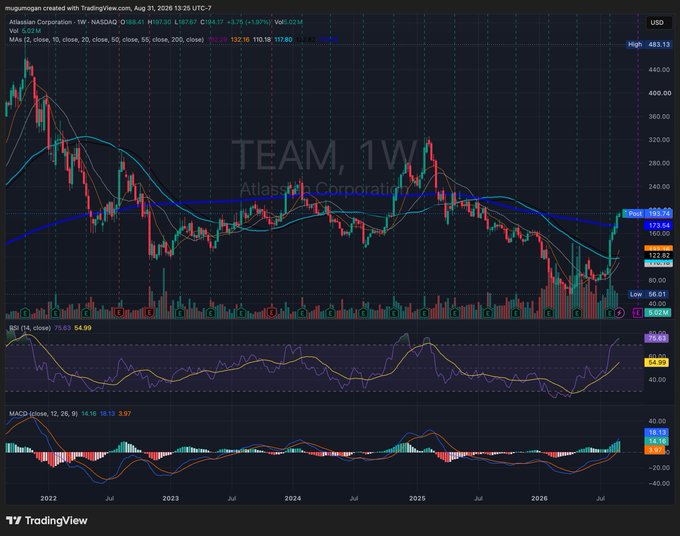
Task: Click the 440.00 price scale tick
Action: 659,69
